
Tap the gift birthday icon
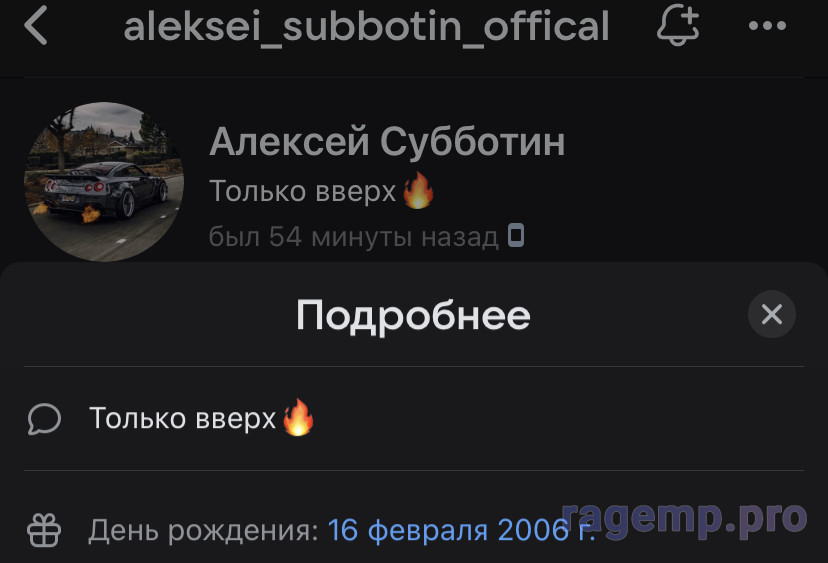pos(44,530)
